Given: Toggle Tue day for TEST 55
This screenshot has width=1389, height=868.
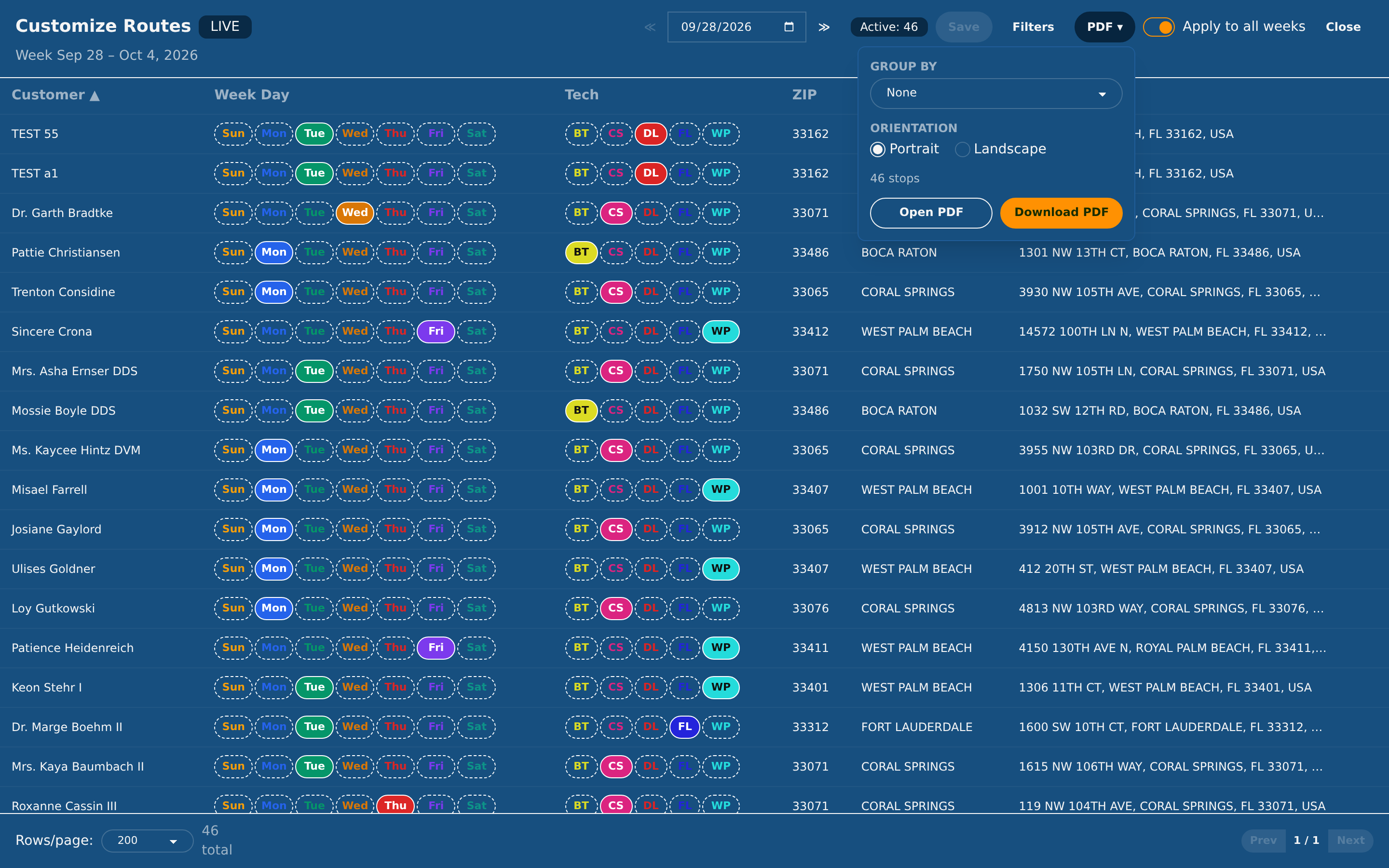Looking at the screenshot, I should click(314, 134).
